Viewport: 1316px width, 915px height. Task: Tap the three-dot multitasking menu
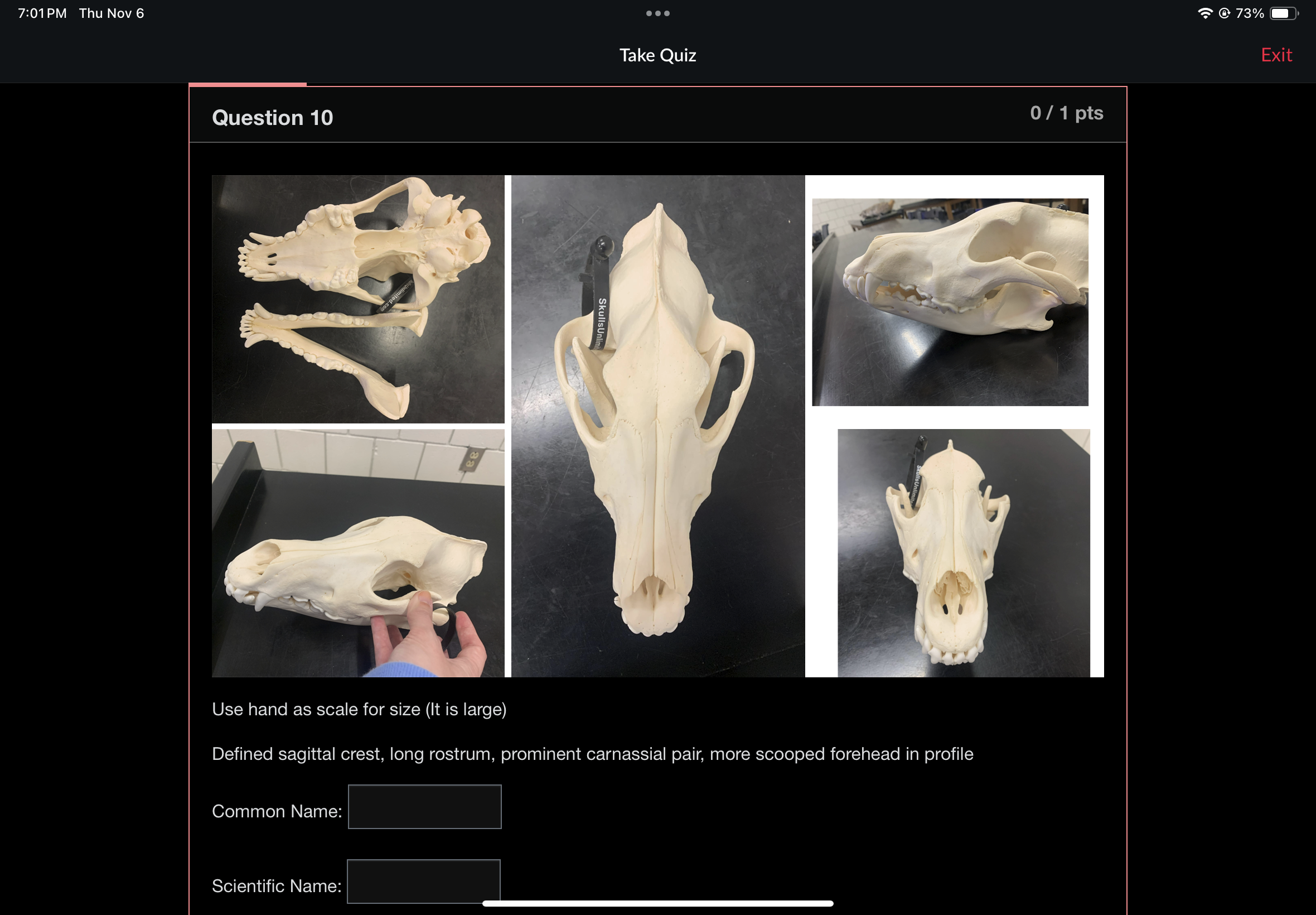point(657,13)
